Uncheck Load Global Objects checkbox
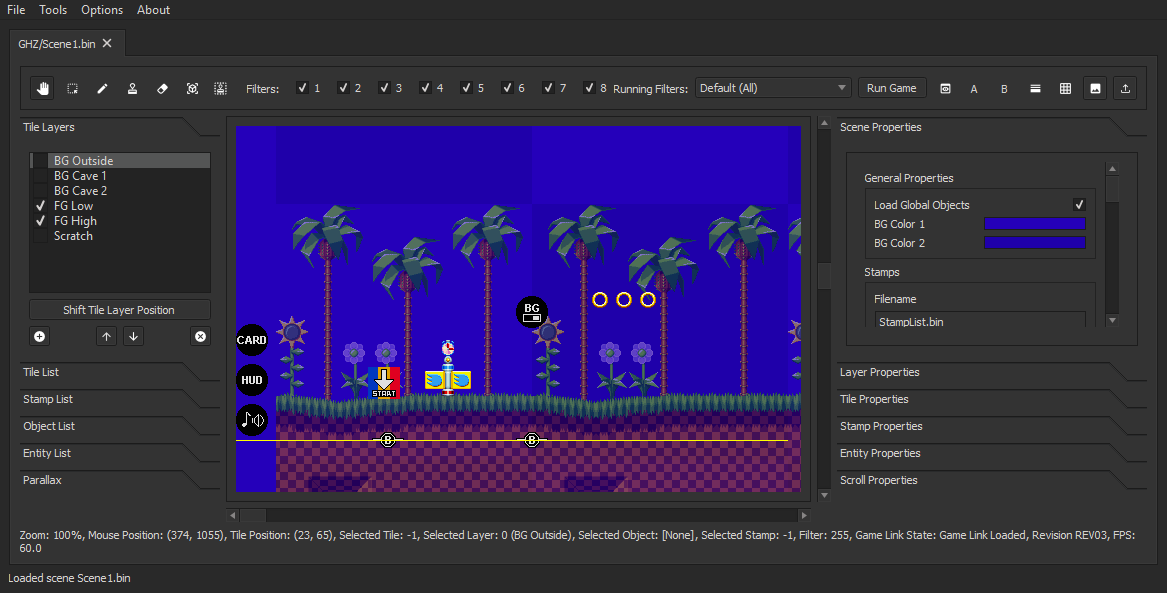 (1079, 205)
